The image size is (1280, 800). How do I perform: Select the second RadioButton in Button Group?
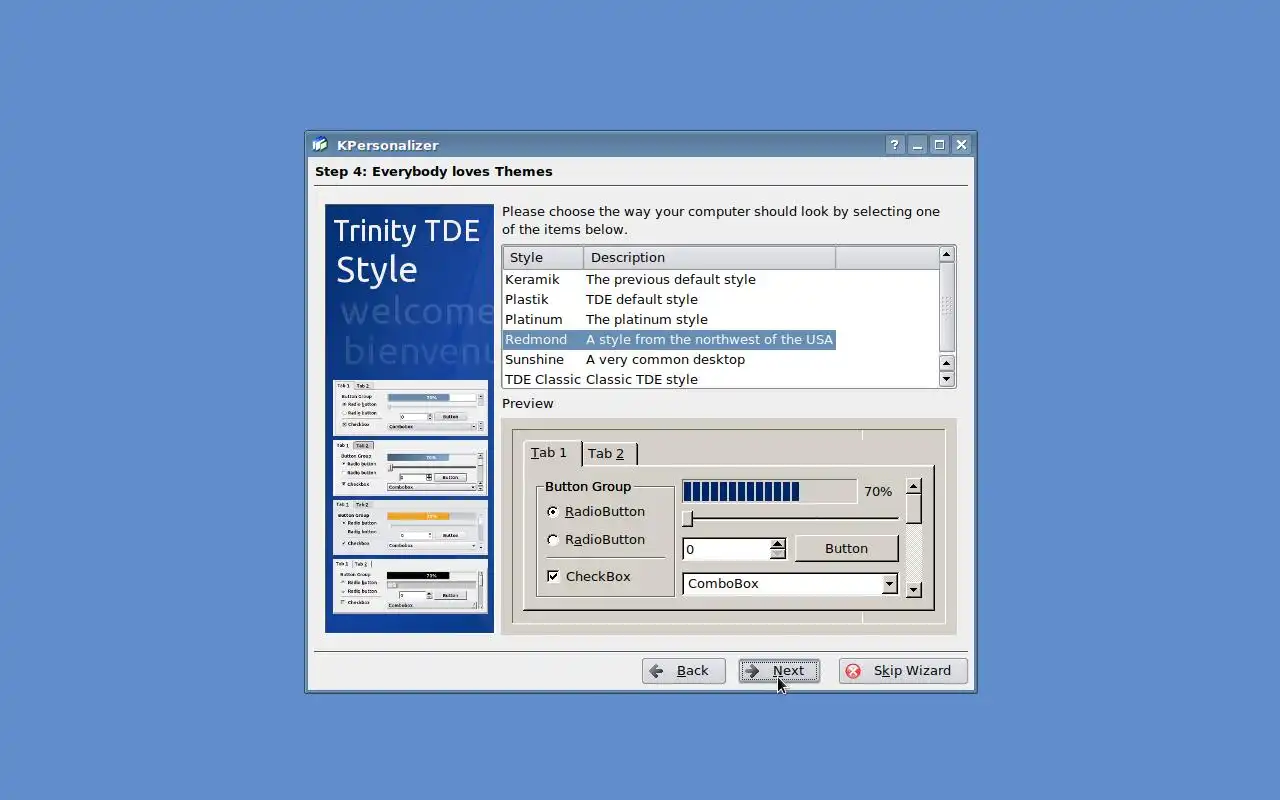pyautogui.click(x=596, y=539)
